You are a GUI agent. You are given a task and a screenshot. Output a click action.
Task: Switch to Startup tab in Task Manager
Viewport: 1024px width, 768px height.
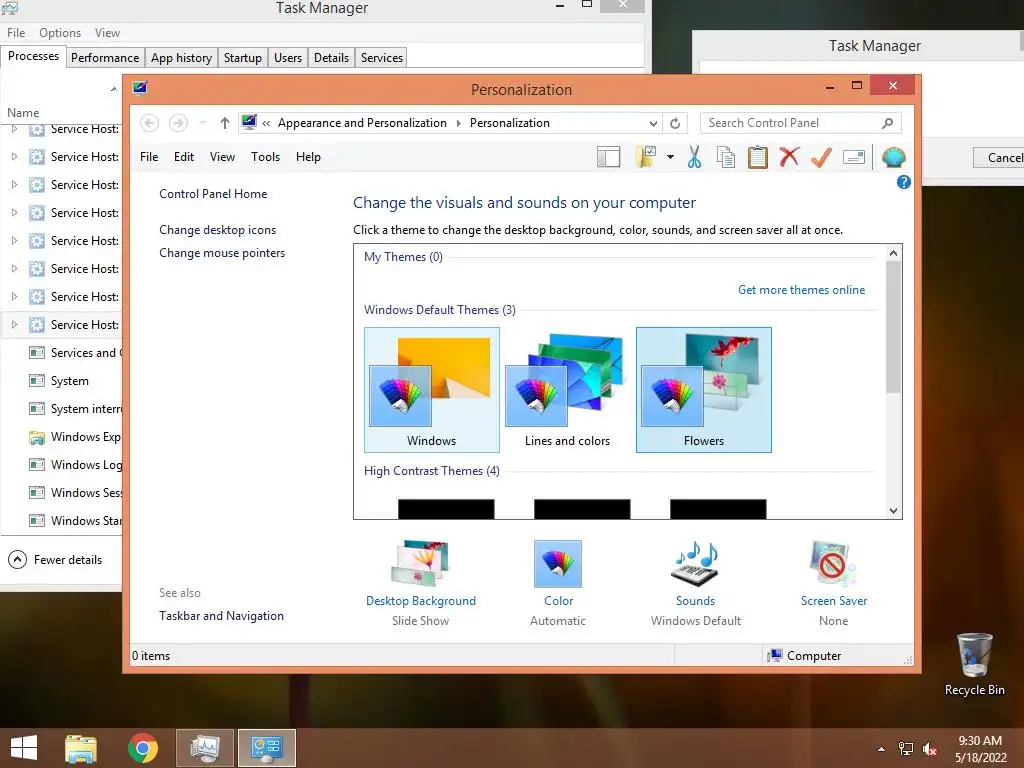pos(242,57)
